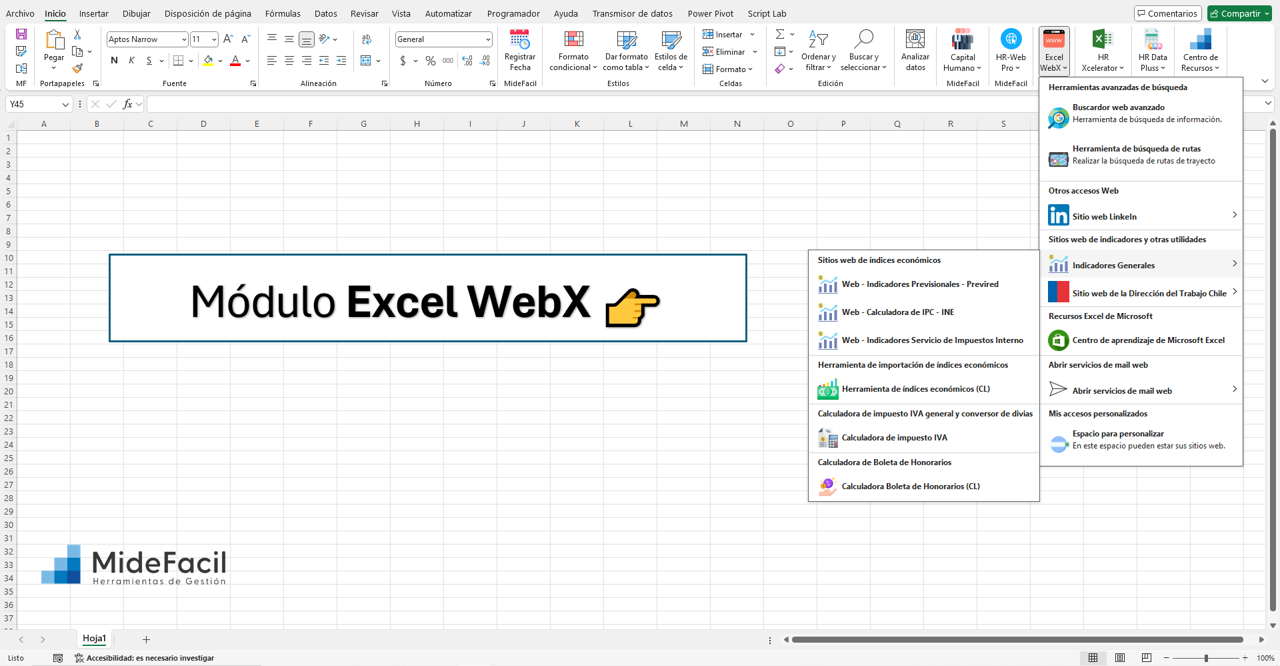The image size is (1280, 666).
Task: Open Espacio para personalizar entry
Action: click(1141, 440)
